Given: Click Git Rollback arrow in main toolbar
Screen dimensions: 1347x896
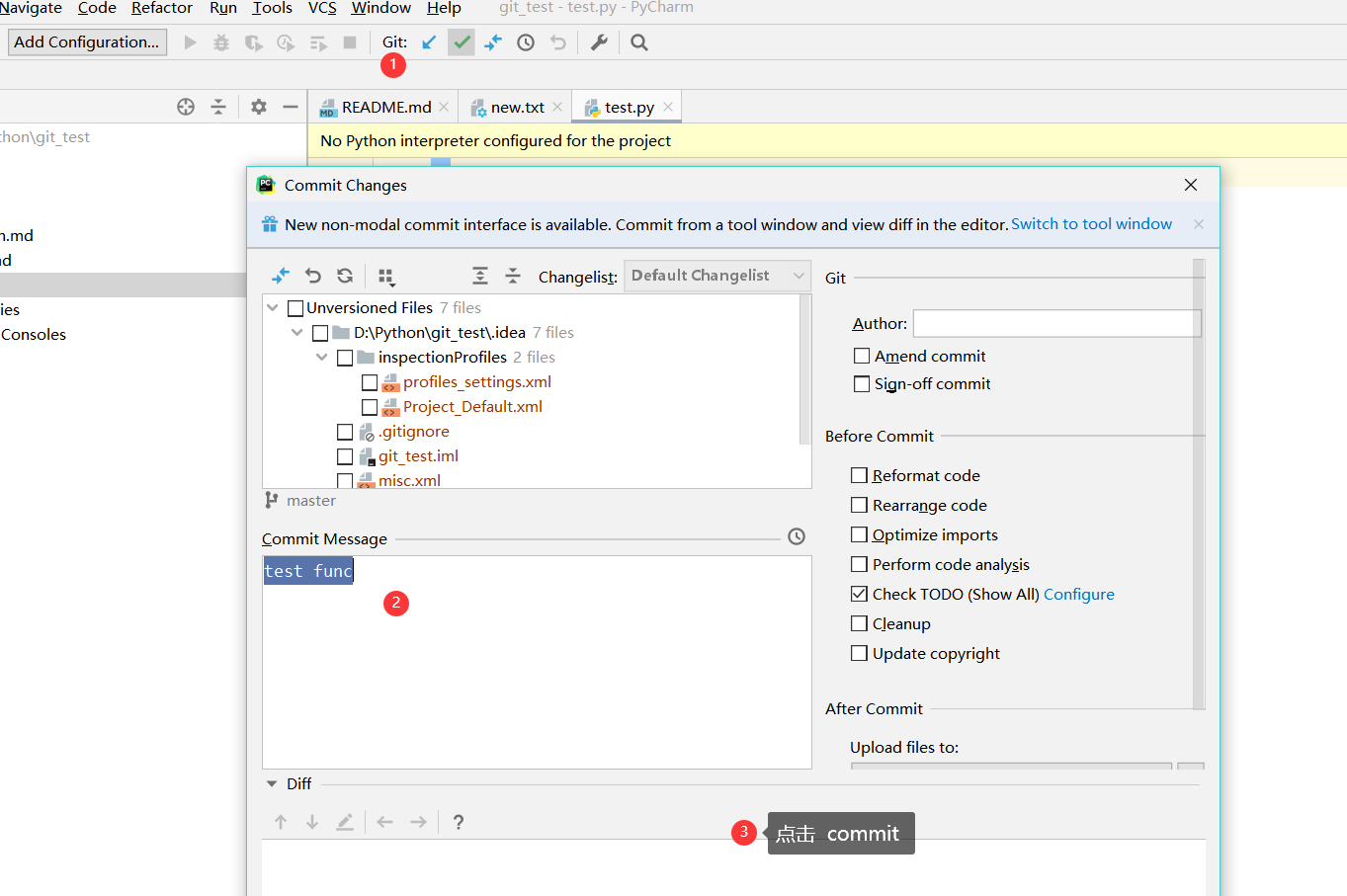Looking at the screenshot, I should point(558,42).
